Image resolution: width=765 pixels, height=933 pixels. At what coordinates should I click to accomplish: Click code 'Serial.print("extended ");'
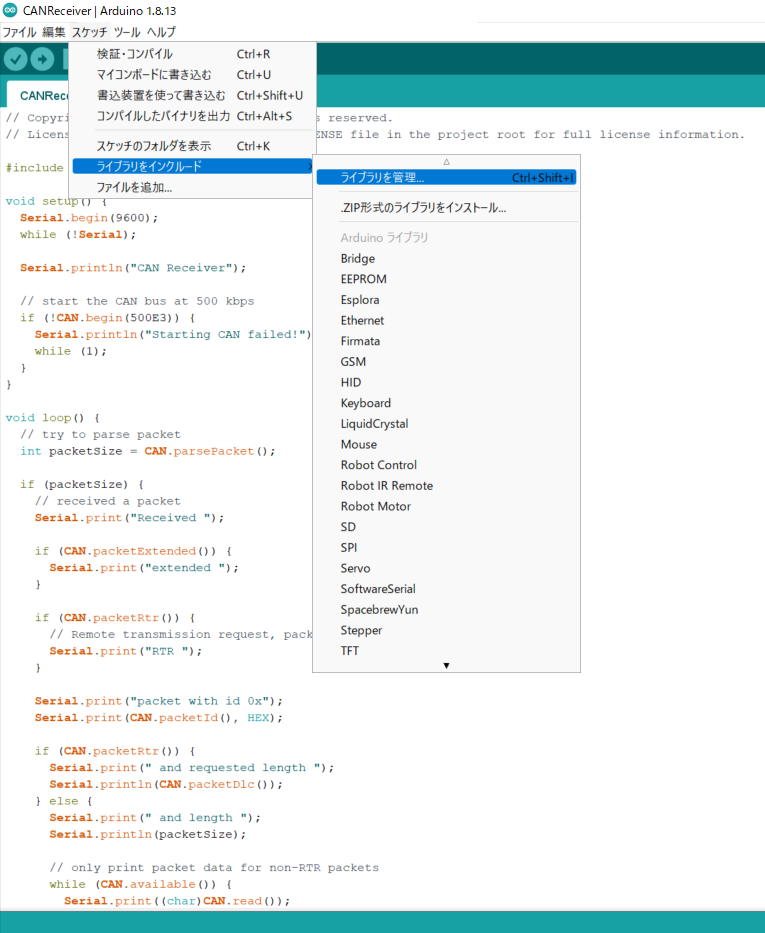coord(144,568)
